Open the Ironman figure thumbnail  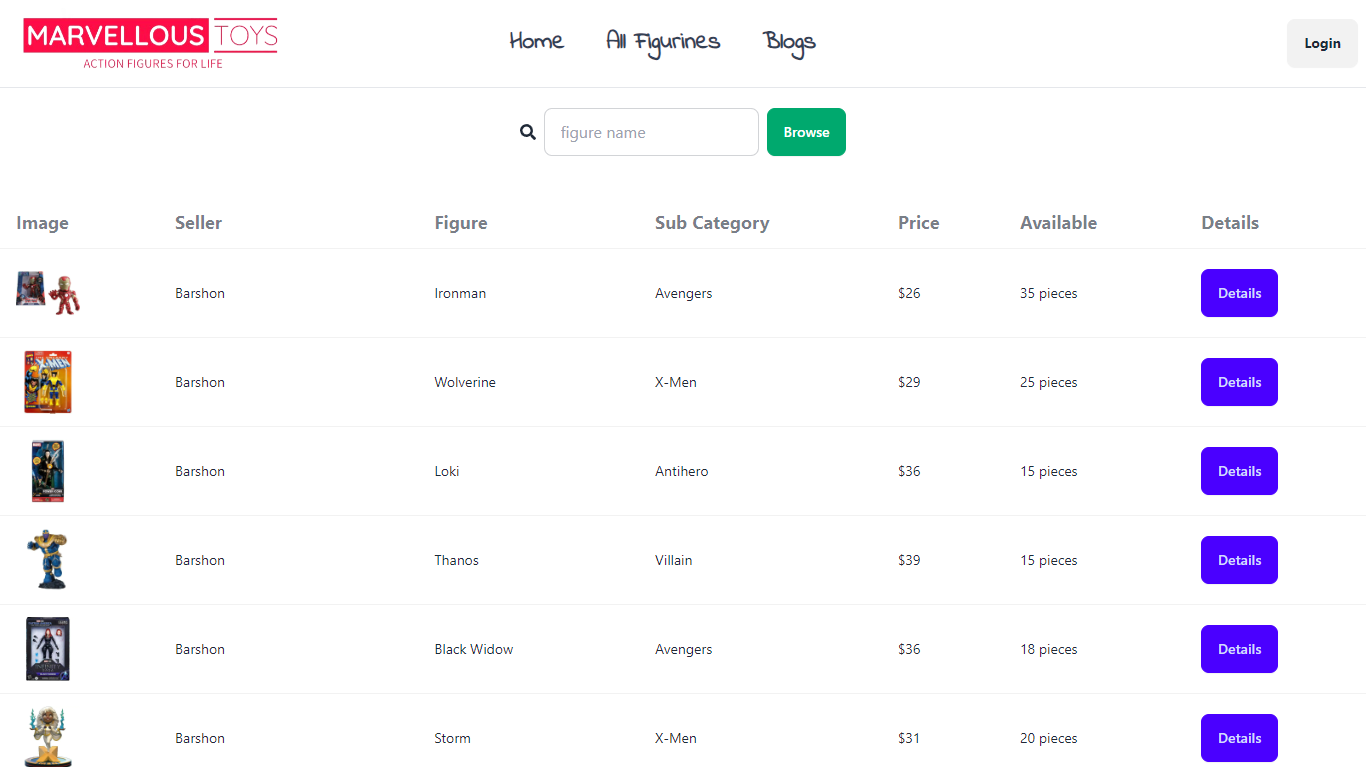pos(48,293)
